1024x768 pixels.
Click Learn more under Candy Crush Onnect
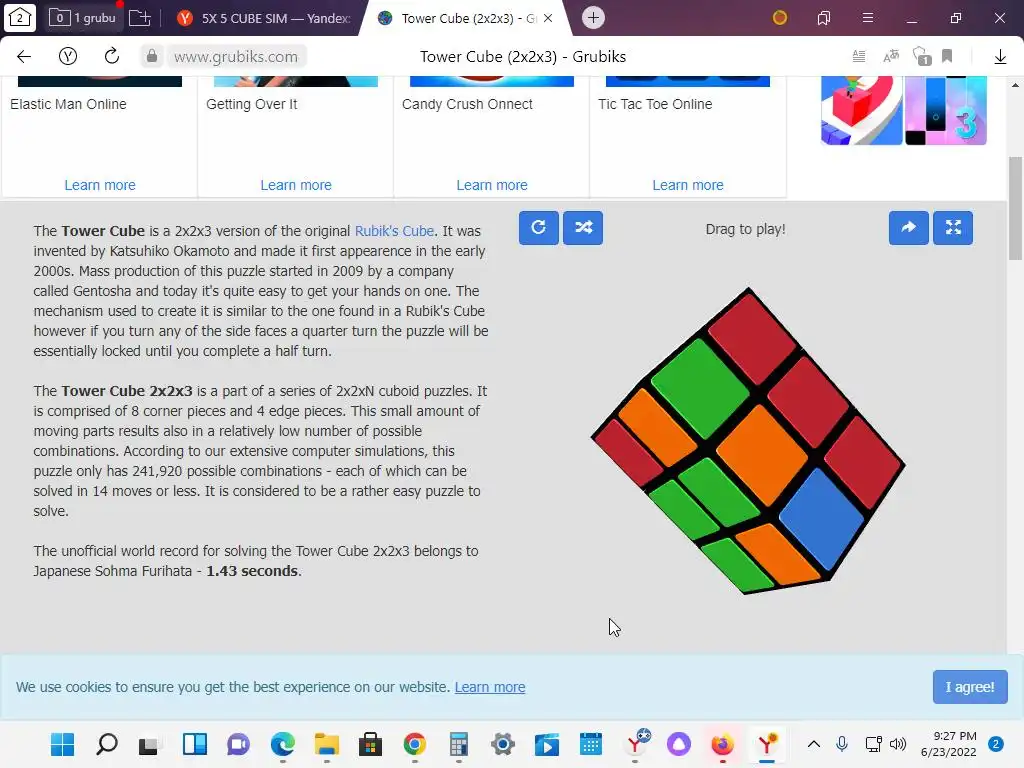(492, 185)
